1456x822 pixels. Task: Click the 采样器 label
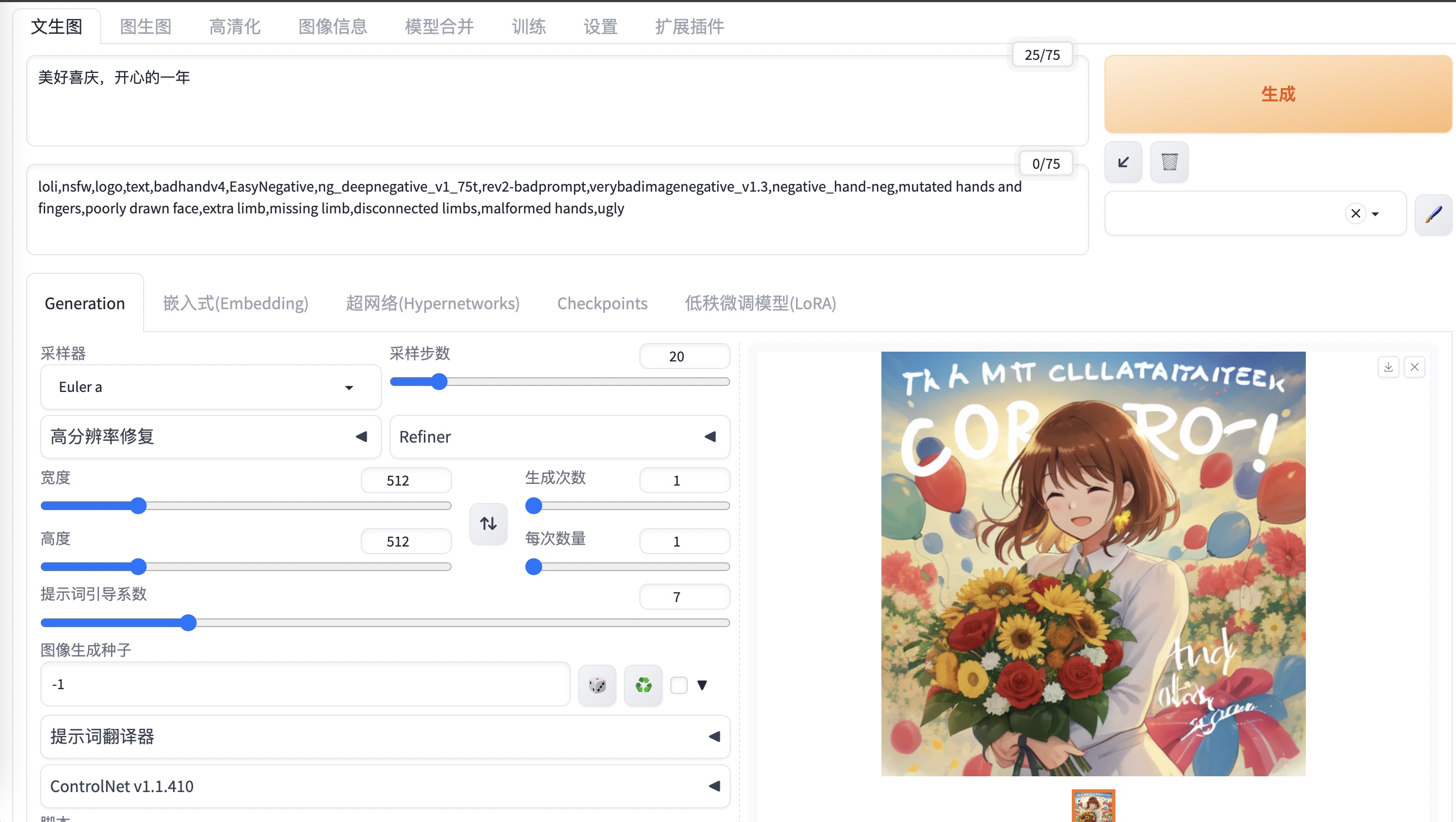coord(63,353)
